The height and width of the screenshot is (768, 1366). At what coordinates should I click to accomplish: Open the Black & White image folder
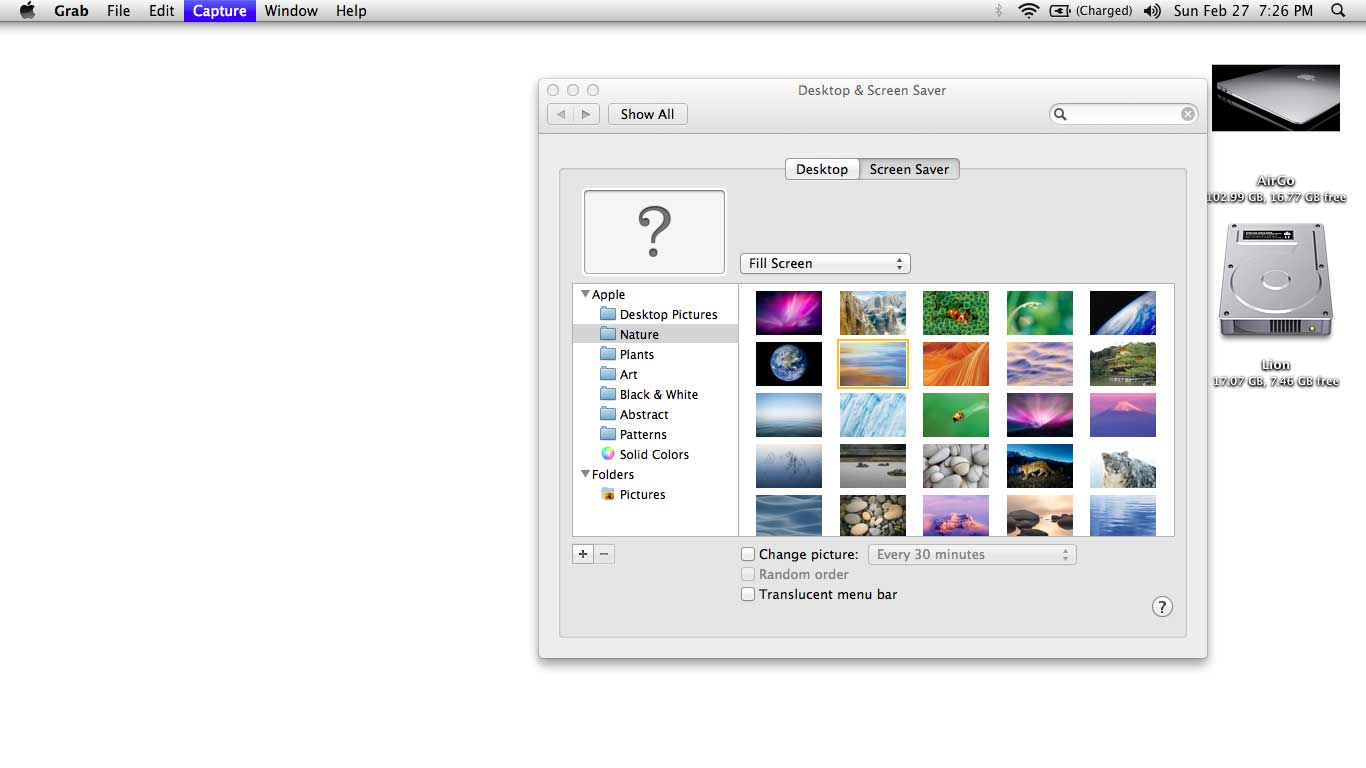657,394
